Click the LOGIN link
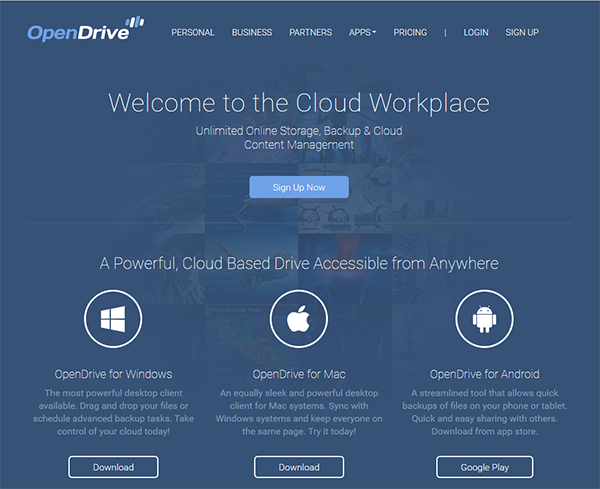Image resolution: width=600 pixels, height=489 pixels. pyautogui.click(x=476, y=33)
